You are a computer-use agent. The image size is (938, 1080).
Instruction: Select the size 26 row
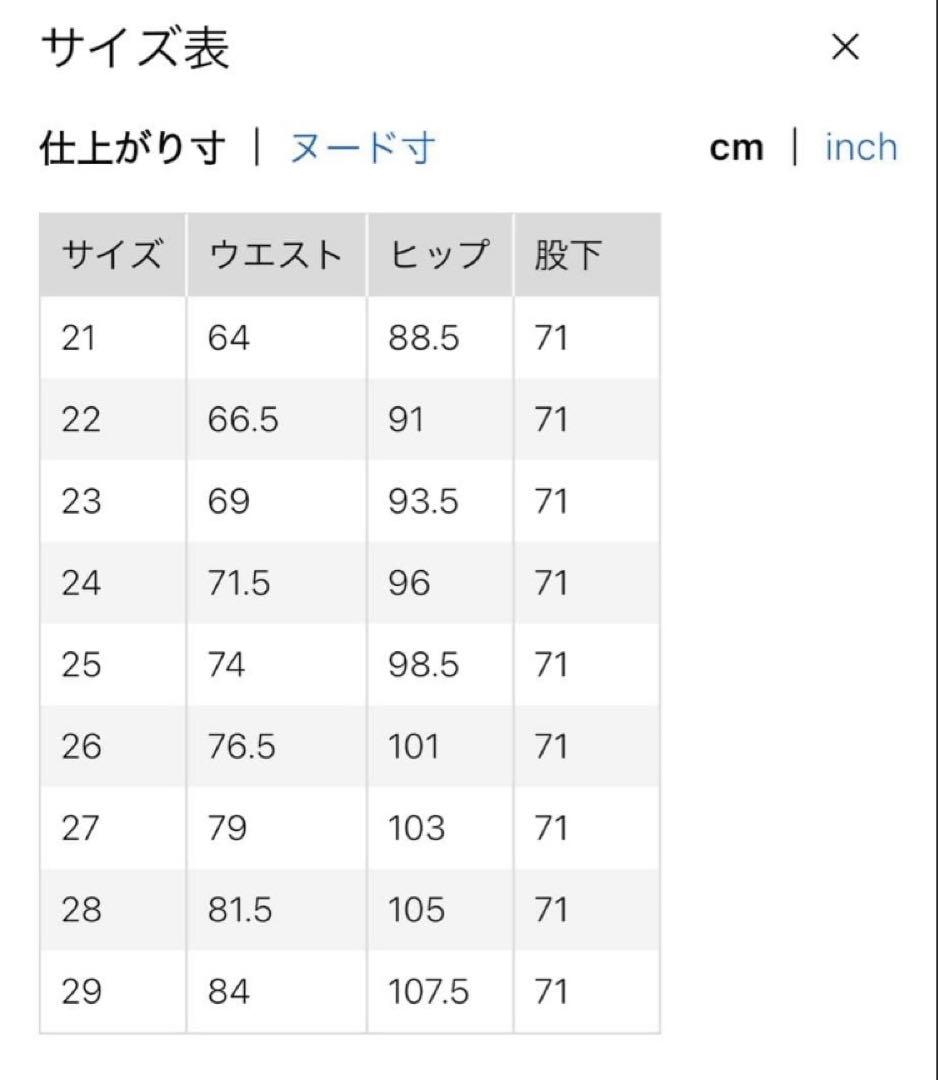(81, 747)
